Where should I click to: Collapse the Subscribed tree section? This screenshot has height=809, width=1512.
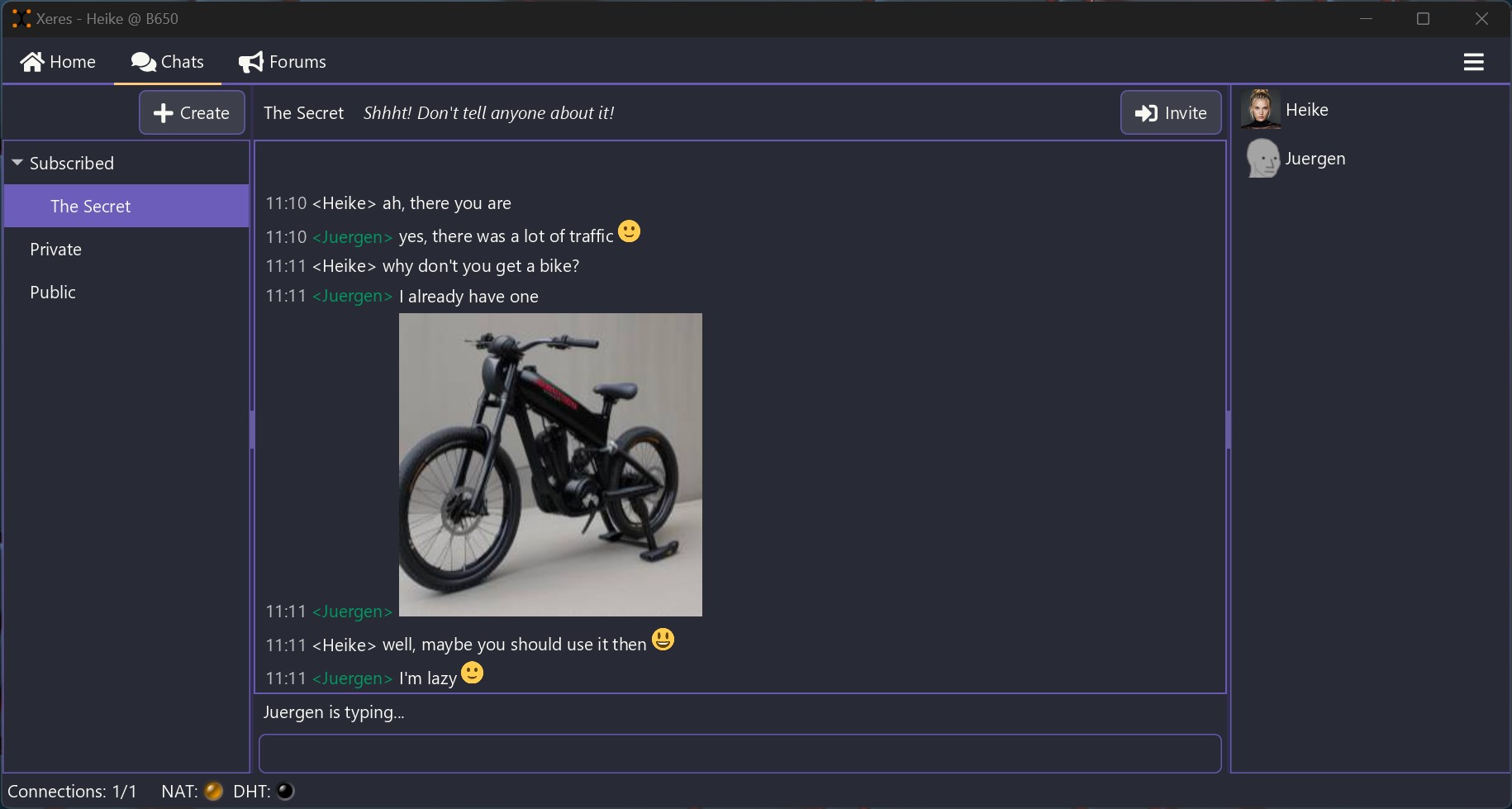click(x=17, y=163)
